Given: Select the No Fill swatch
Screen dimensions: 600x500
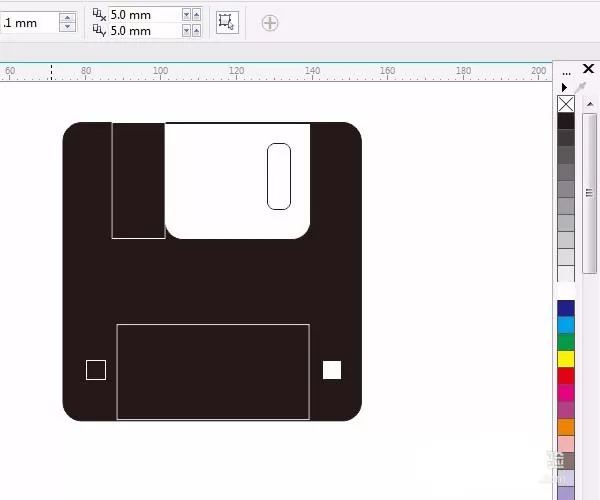Looking at the screenshot, I should click(x=566, y=104).
